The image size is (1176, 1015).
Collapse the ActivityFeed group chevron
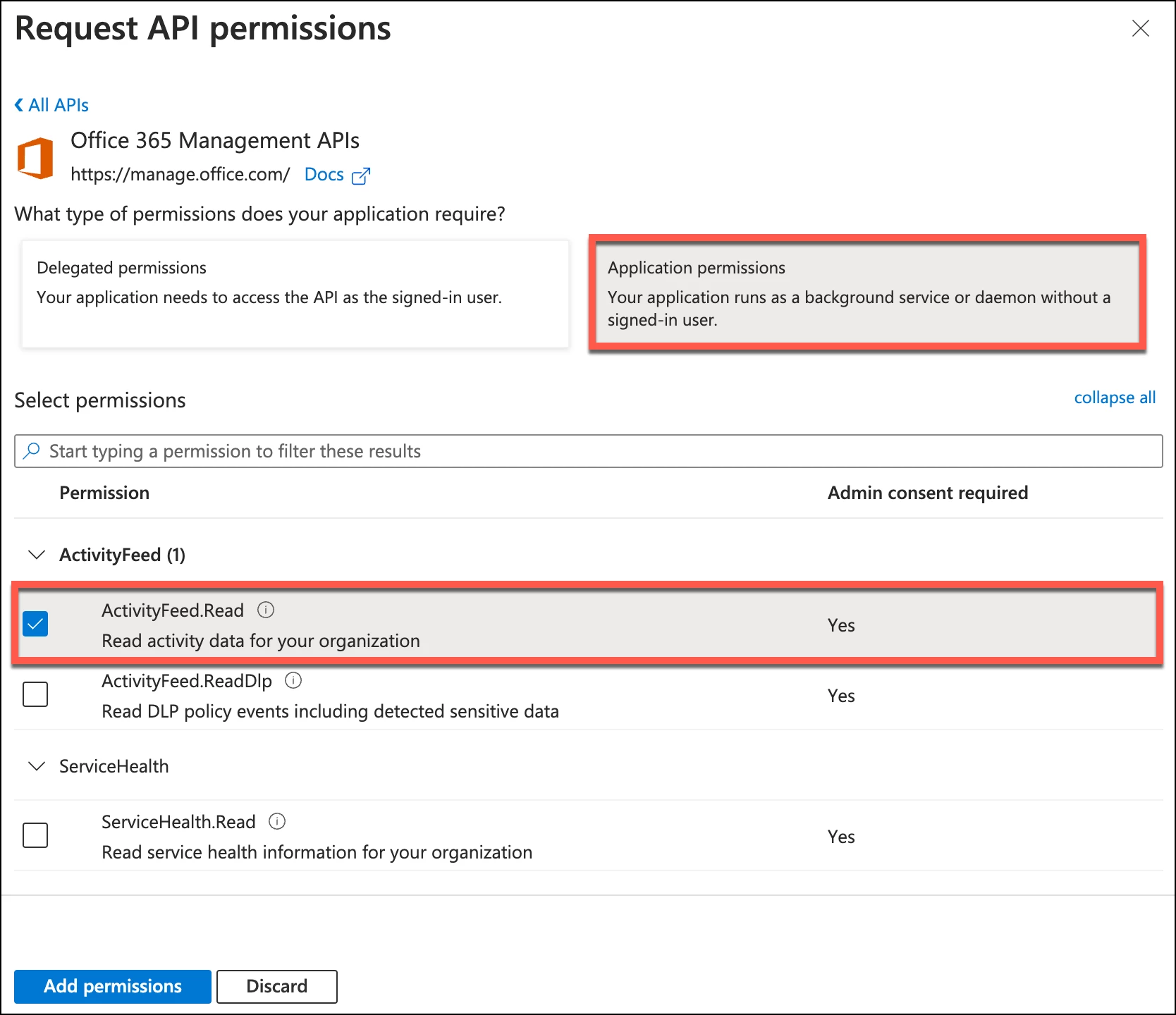[x=37, y=555]
